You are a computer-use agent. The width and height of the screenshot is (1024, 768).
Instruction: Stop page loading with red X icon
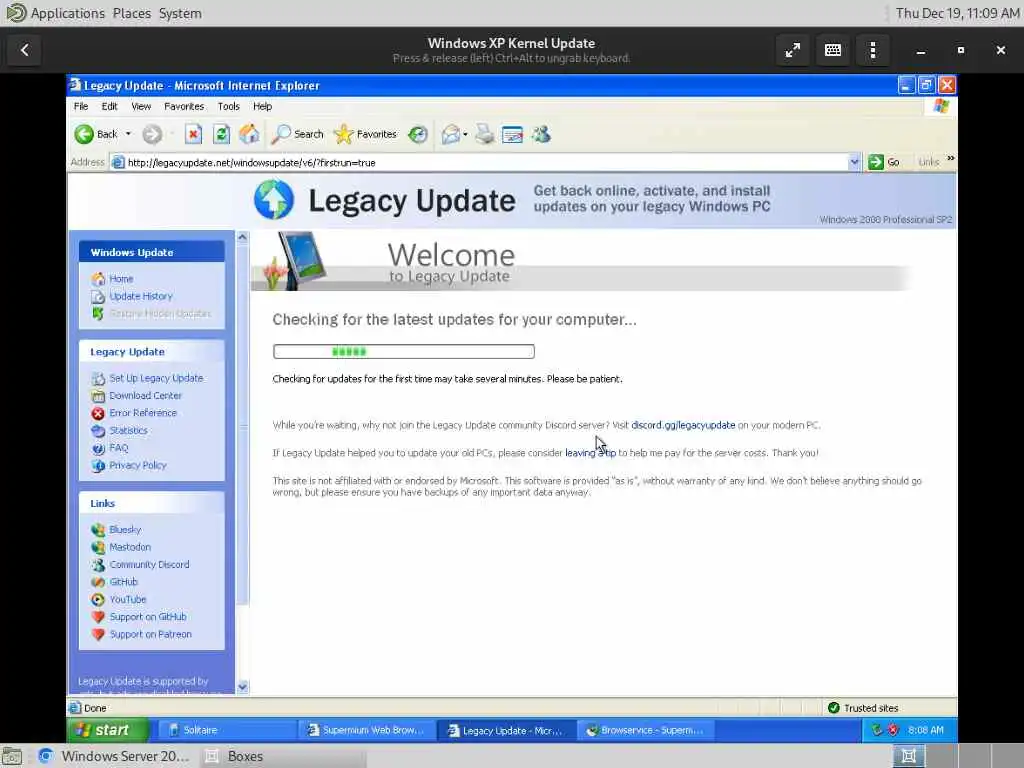click(193, 135)
